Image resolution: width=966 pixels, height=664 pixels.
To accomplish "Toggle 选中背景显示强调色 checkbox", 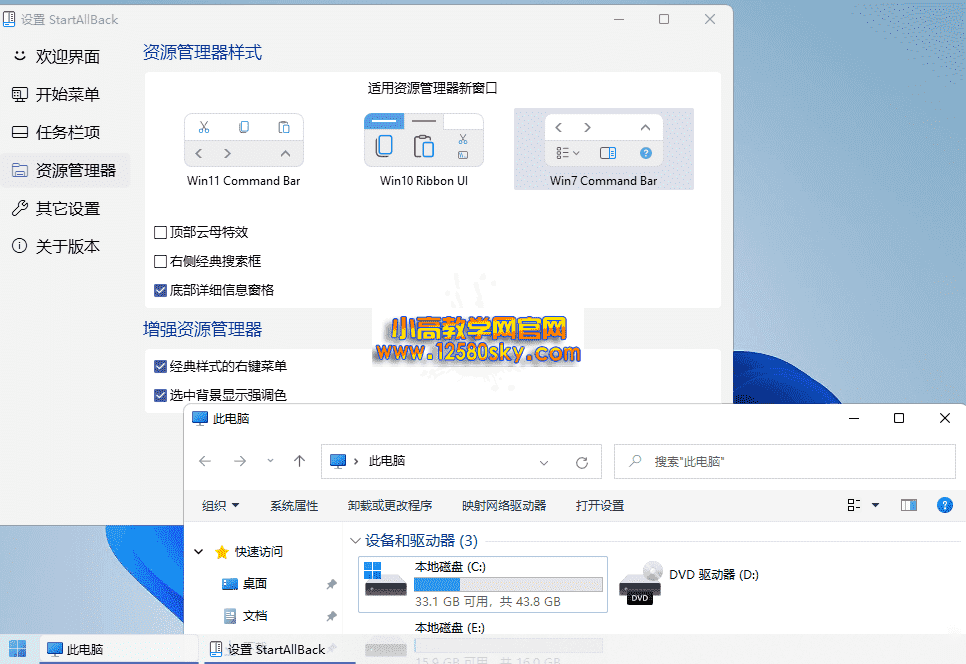I will pos(160,395).
